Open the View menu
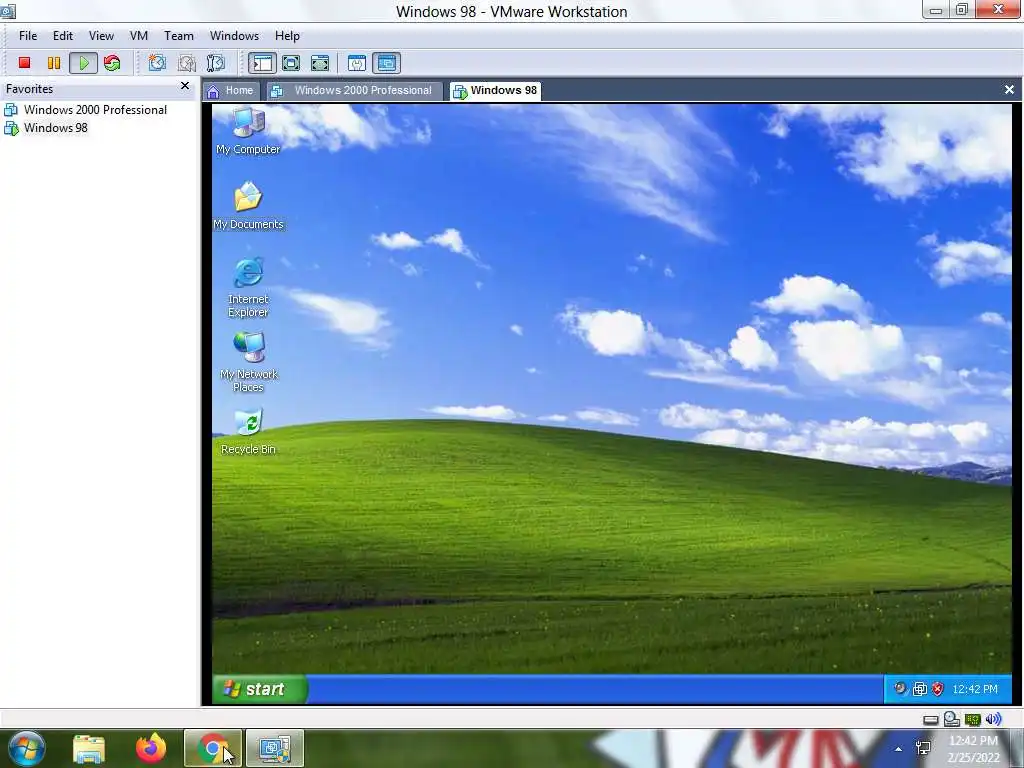Viewport: 1024px width, 768px height. (x=101, y=36)
